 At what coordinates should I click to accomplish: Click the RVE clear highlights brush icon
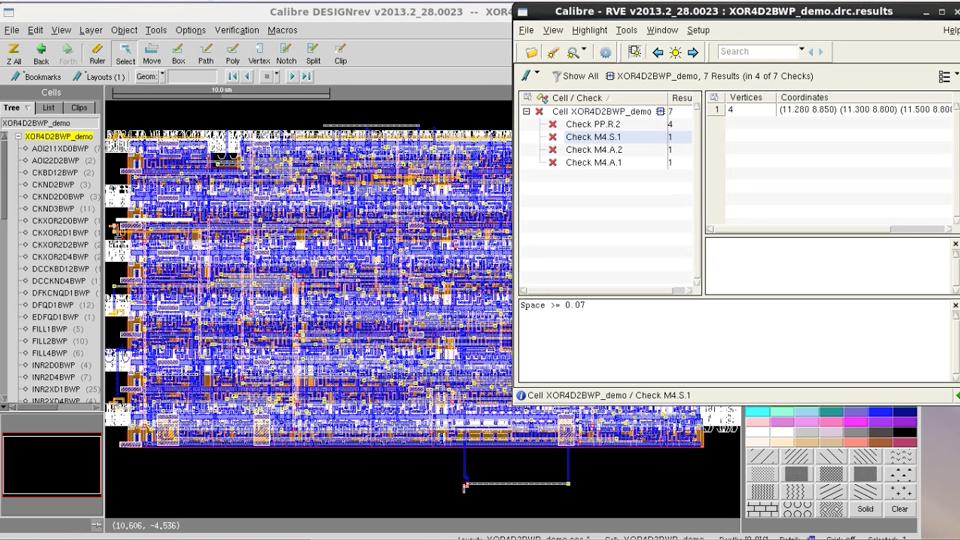coord(553,53)
